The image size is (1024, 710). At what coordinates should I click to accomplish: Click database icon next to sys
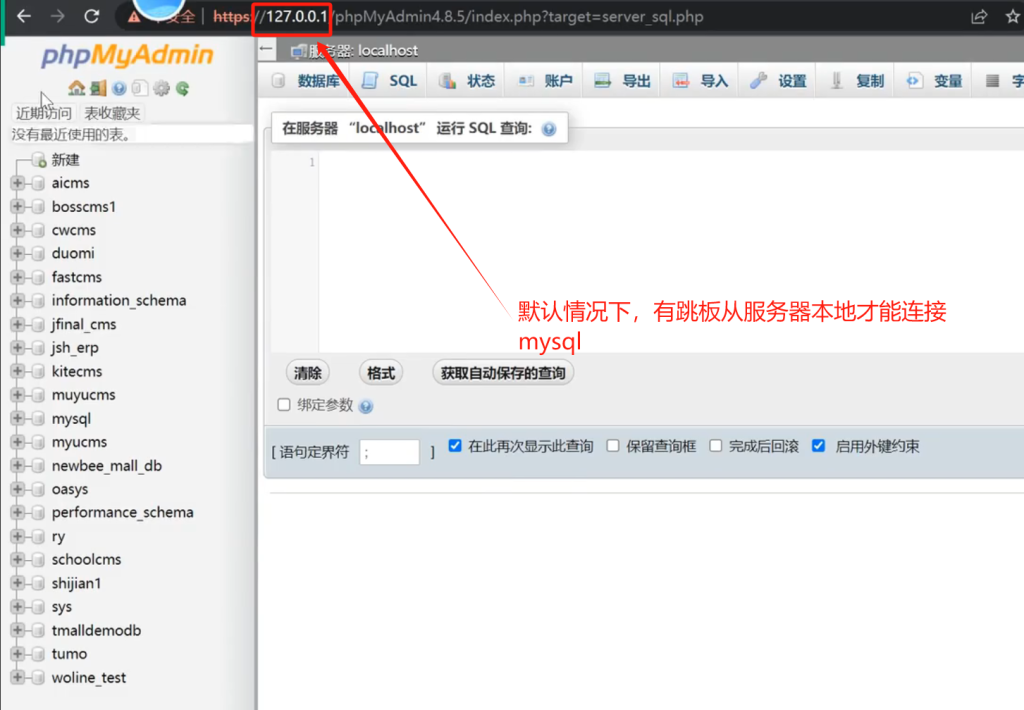click(38, 607)
